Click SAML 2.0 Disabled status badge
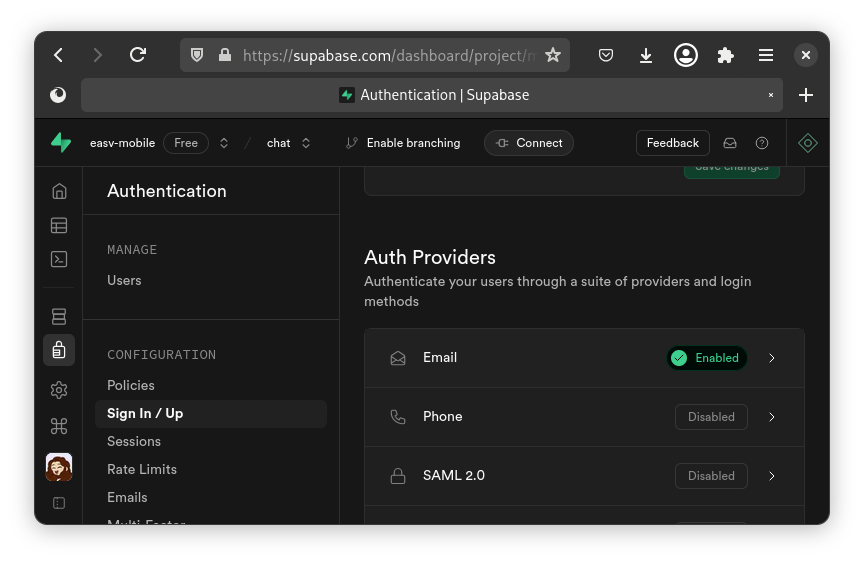Viewport: 864px width, 562px height. point(711,476)
